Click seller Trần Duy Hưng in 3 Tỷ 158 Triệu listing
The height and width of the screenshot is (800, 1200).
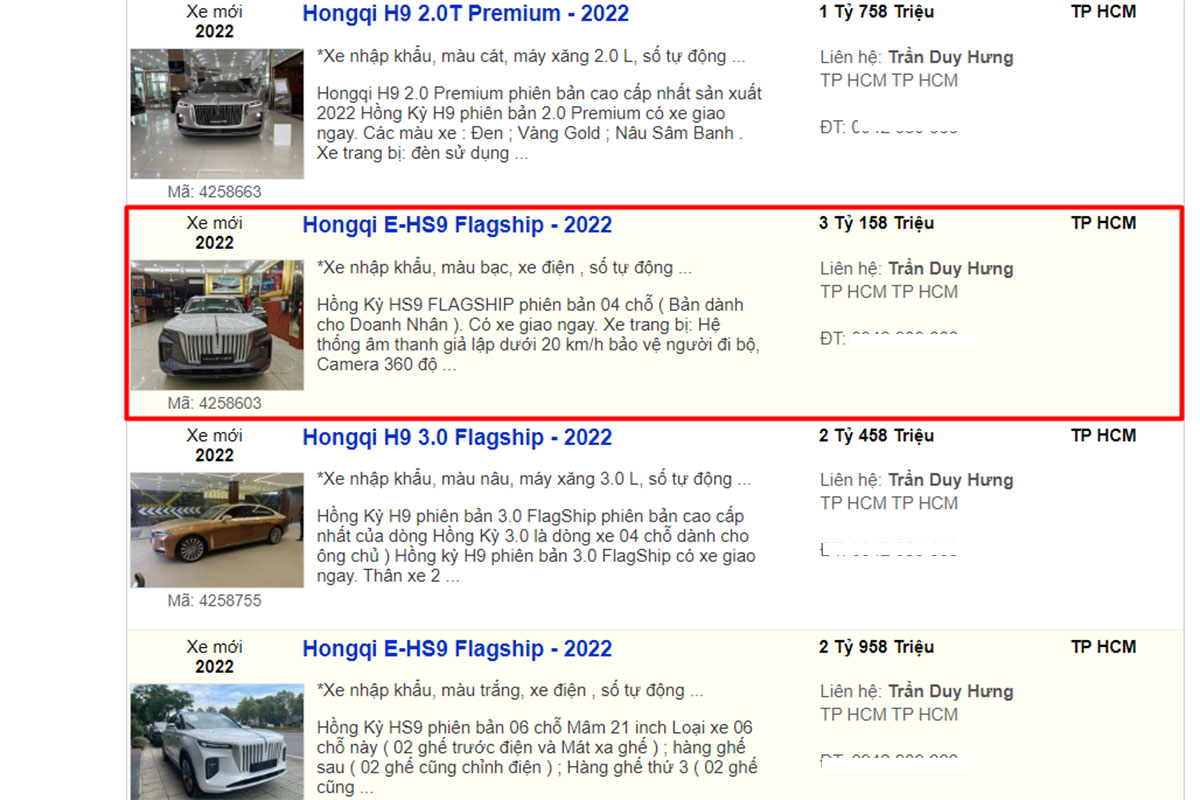(x=951, y=268)
